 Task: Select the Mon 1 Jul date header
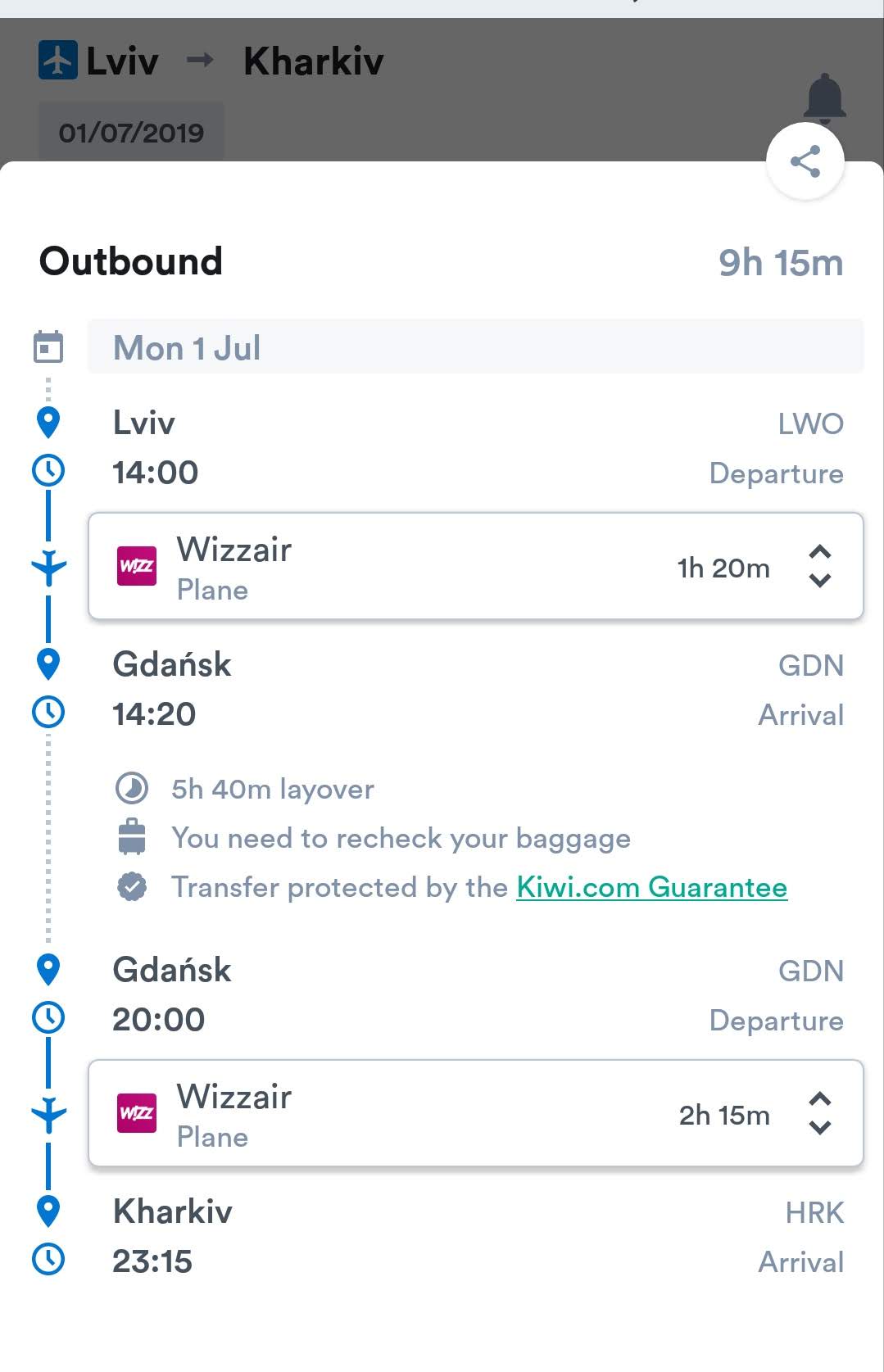tap(475, 347)
